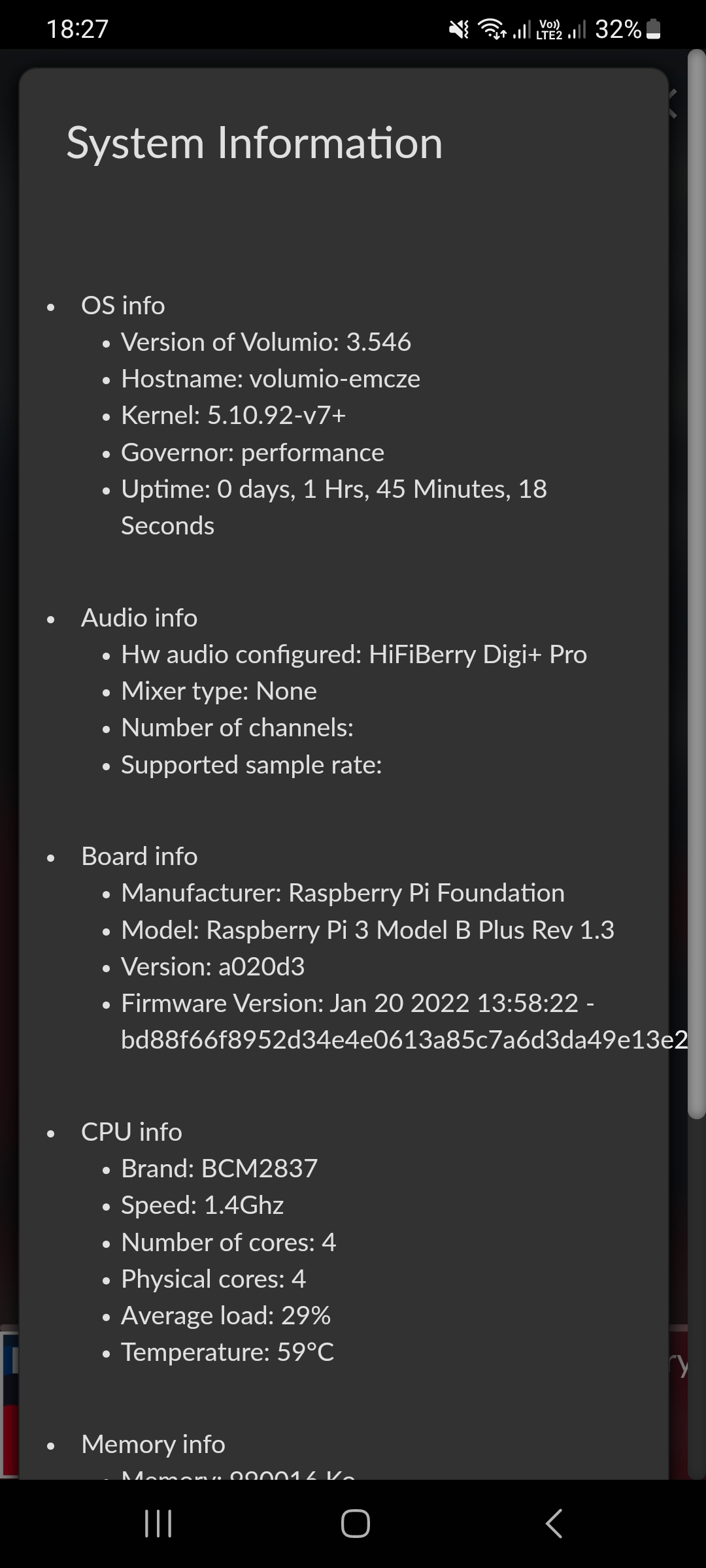
Task: Tap the Memory info section label
Action: coord(153,1444)
